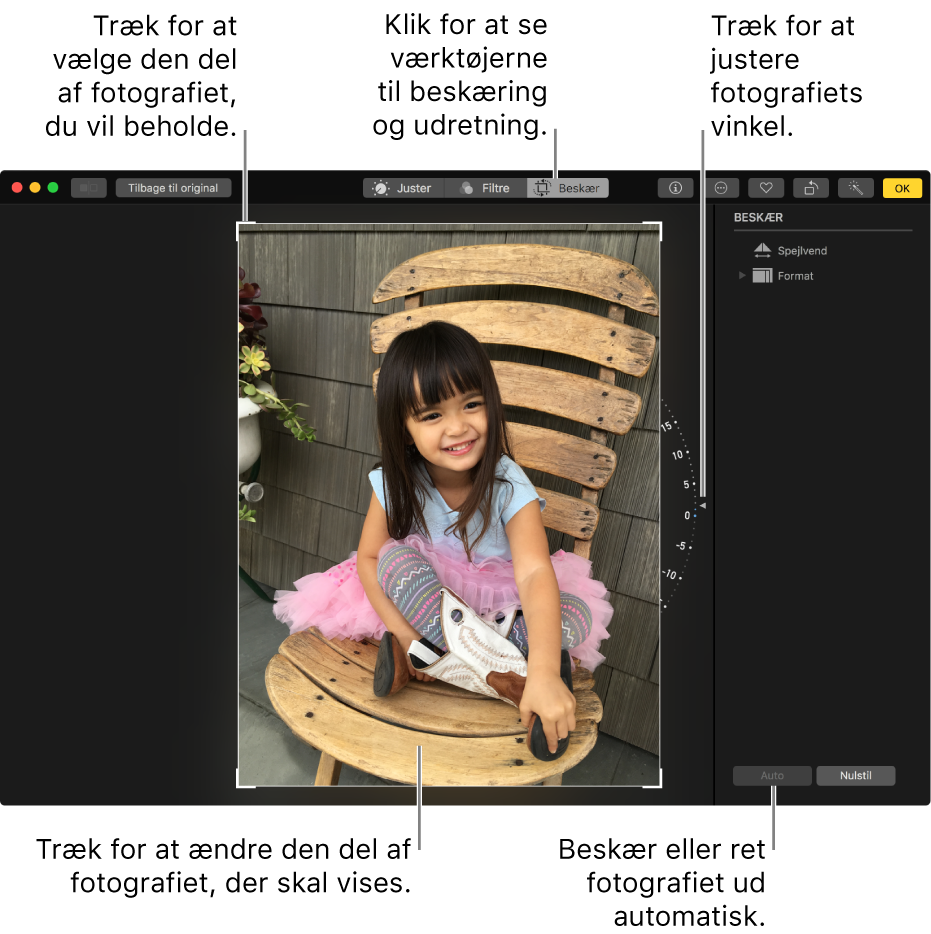Click the 10 degree mark on angle dial
Screen dimensions: 931x934
[x=679, y=454]
